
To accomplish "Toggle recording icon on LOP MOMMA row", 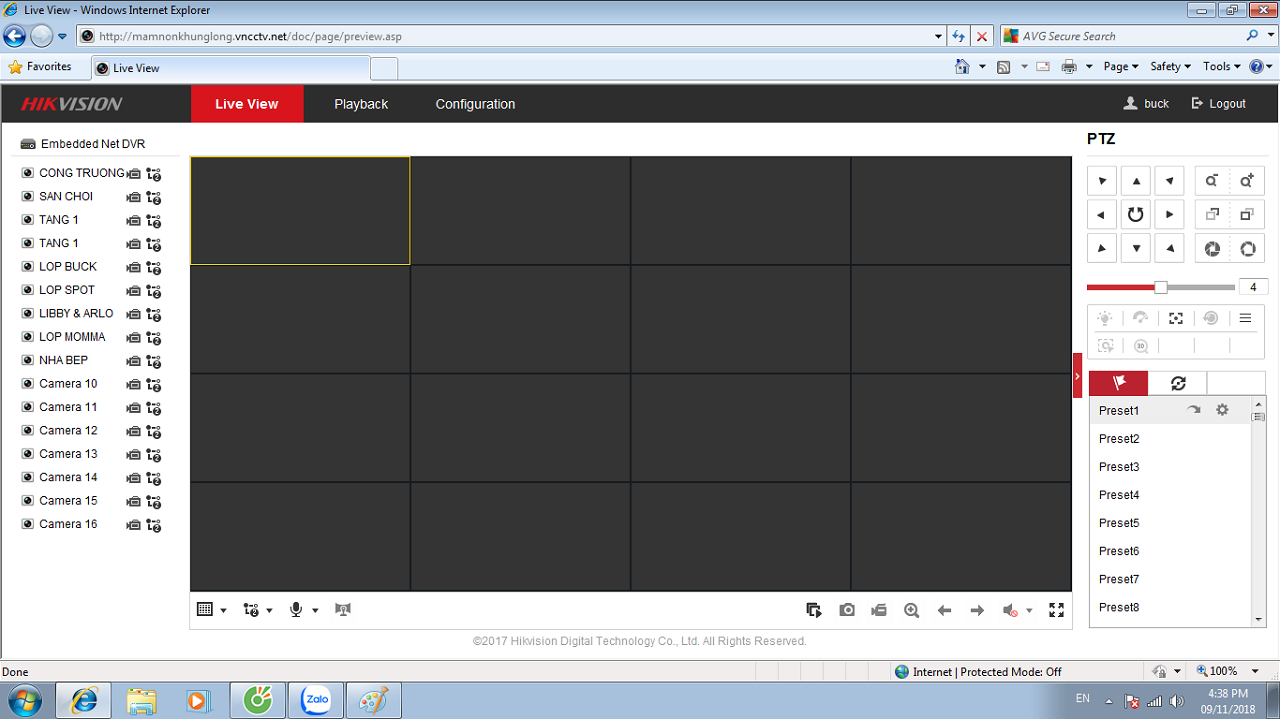I will (x=133, y=338).
